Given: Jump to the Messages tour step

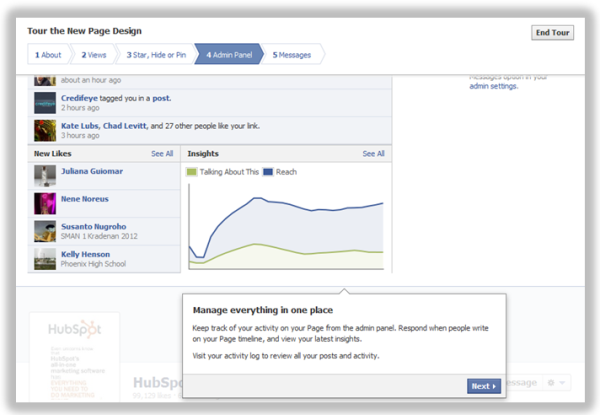Looking at the screenshot, I should click(x=292, y=54).
